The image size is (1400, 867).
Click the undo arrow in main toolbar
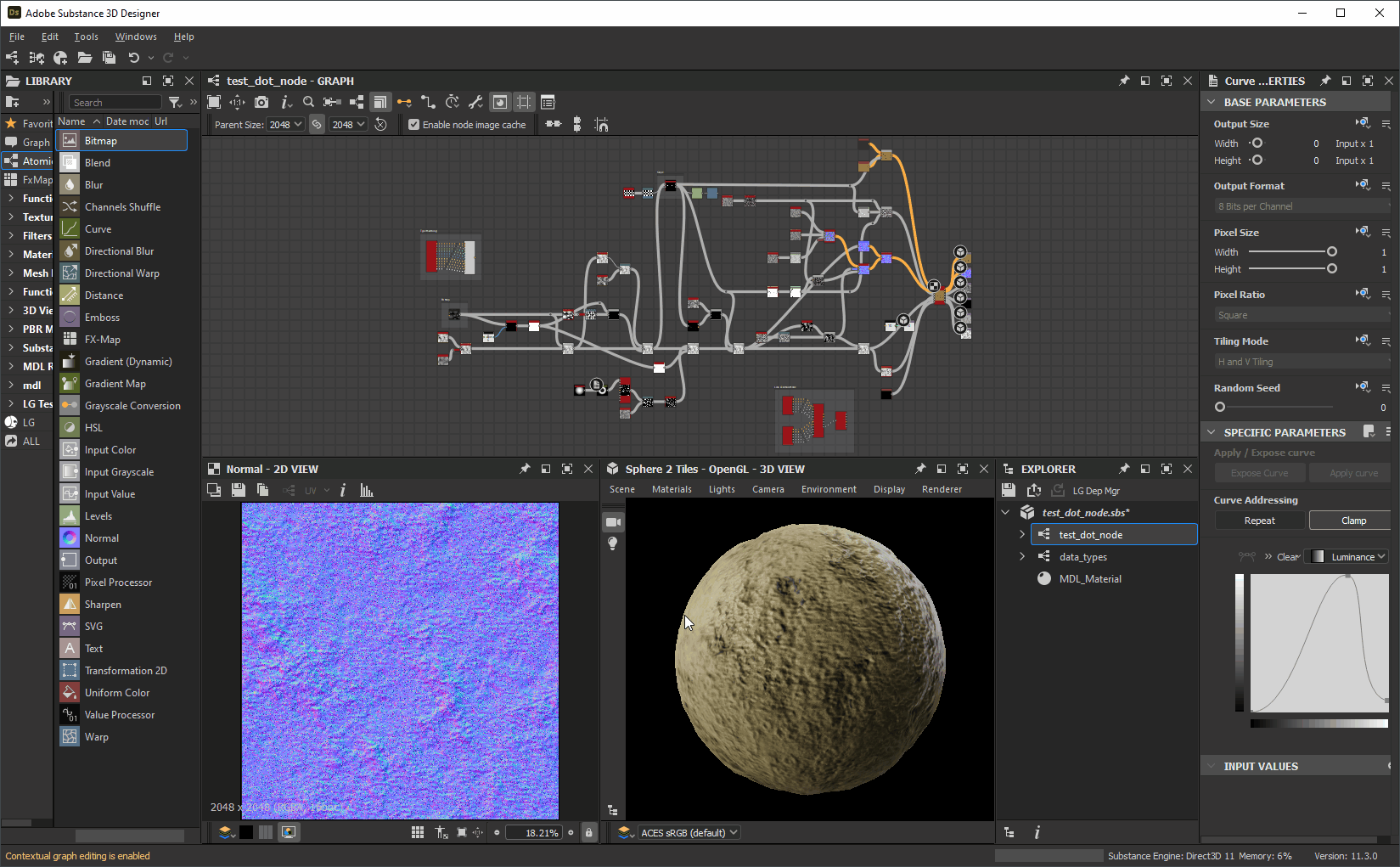tap(133, 58)
